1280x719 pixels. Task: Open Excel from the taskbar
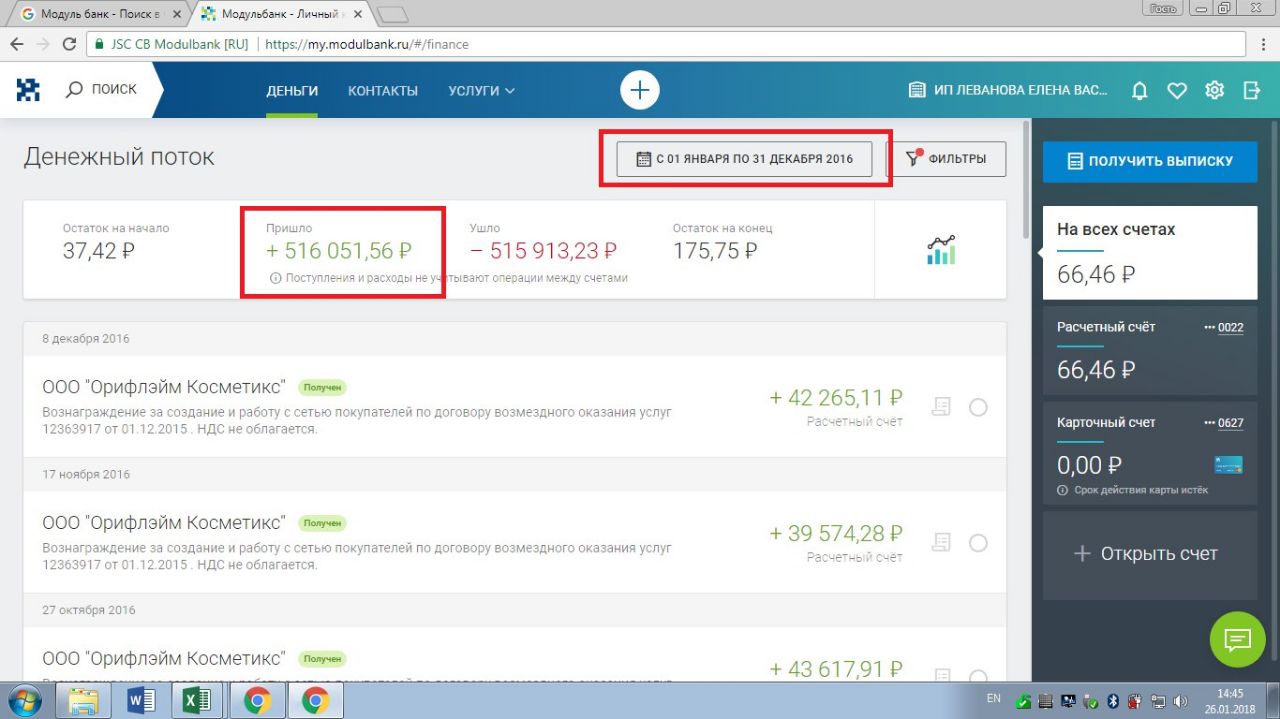pos(197,701)
